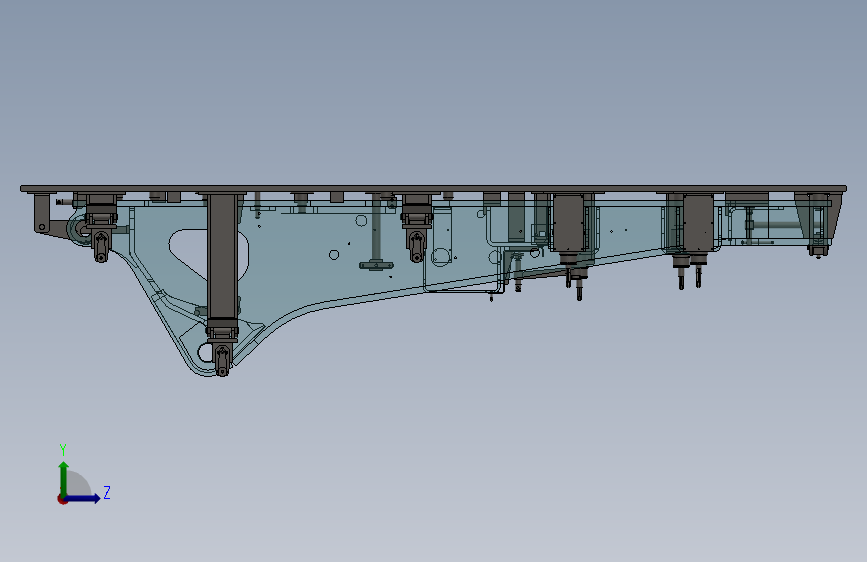
Task: Select the dark actuator block near the right end
Action: coord(698,222)
